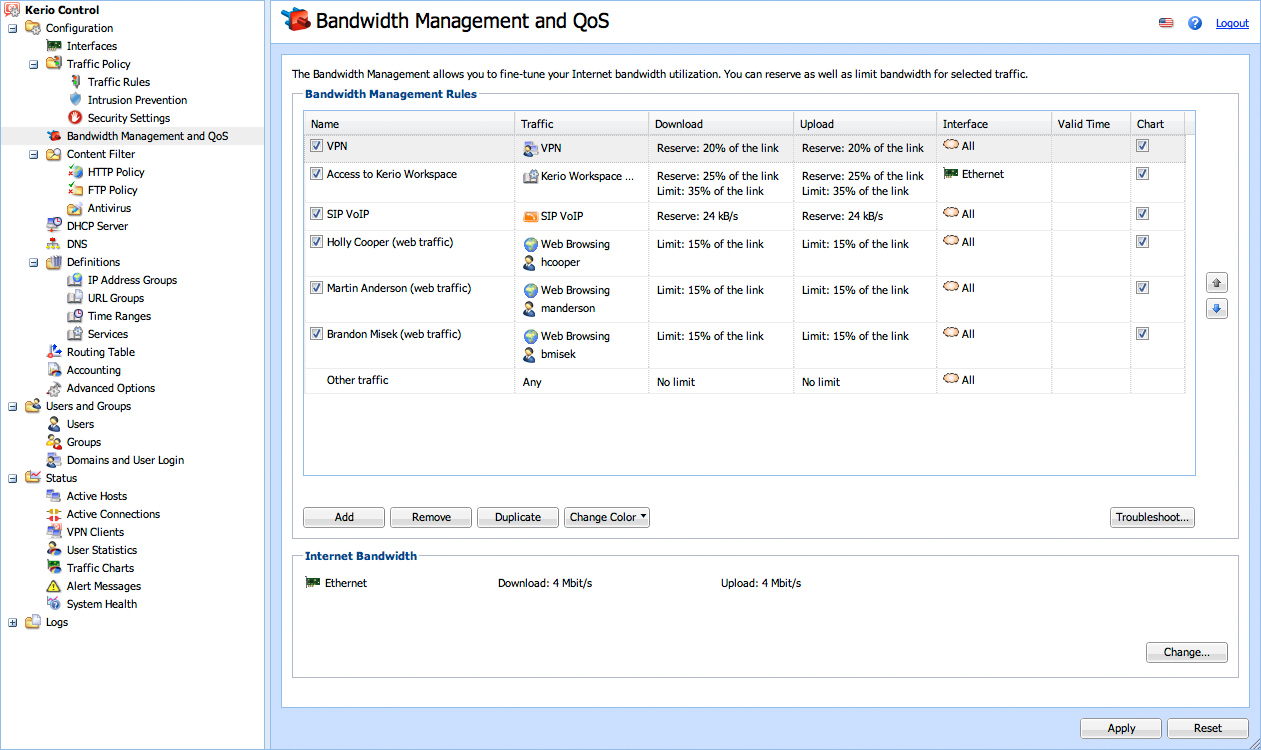Click the HTTP Policy icon
The width and height of the screenshot is (1261, 750).
(76, 172)
